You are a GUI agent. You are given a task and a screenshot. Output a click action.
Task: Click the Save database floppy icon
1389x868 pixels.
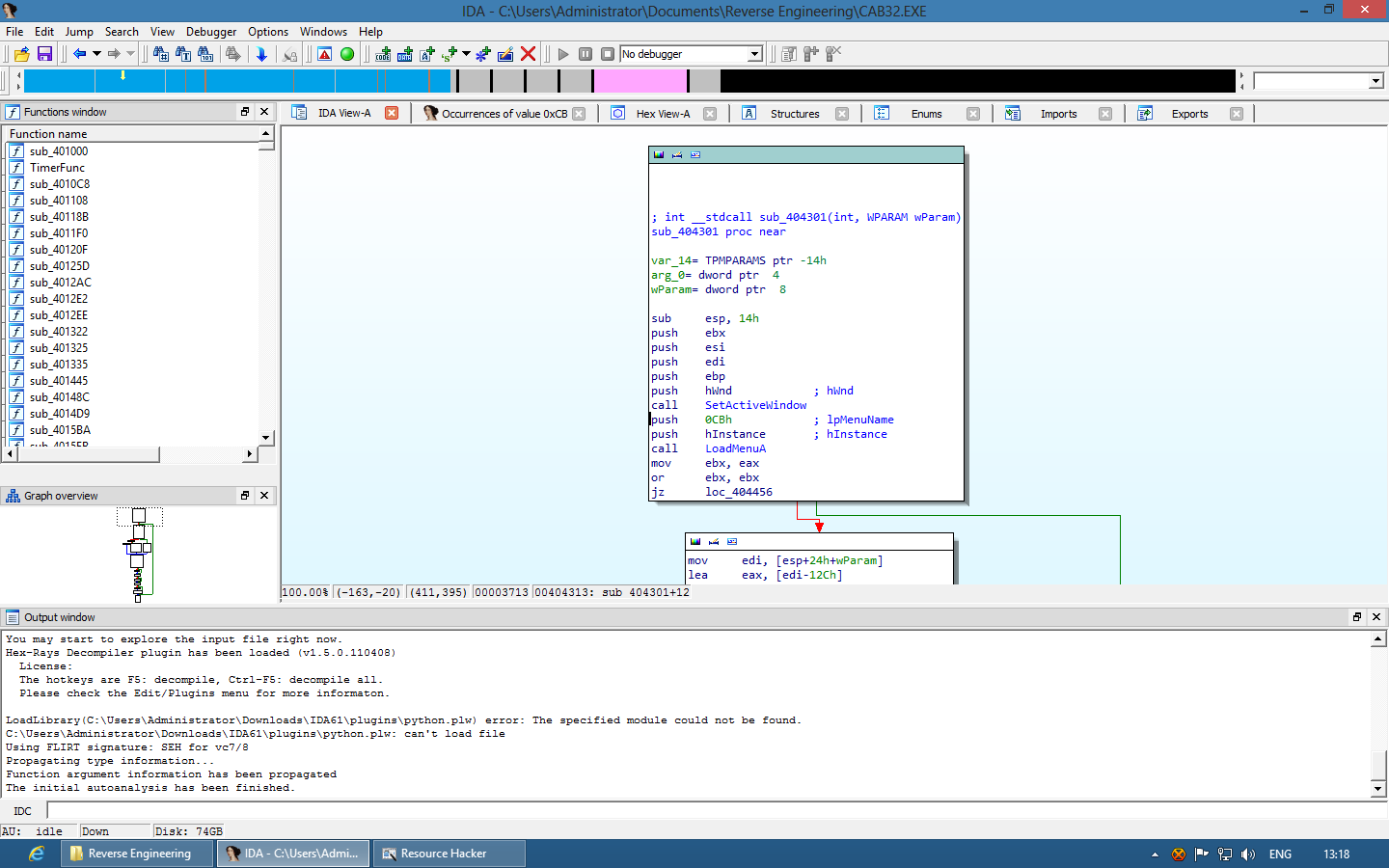click(x=44, y=54)
